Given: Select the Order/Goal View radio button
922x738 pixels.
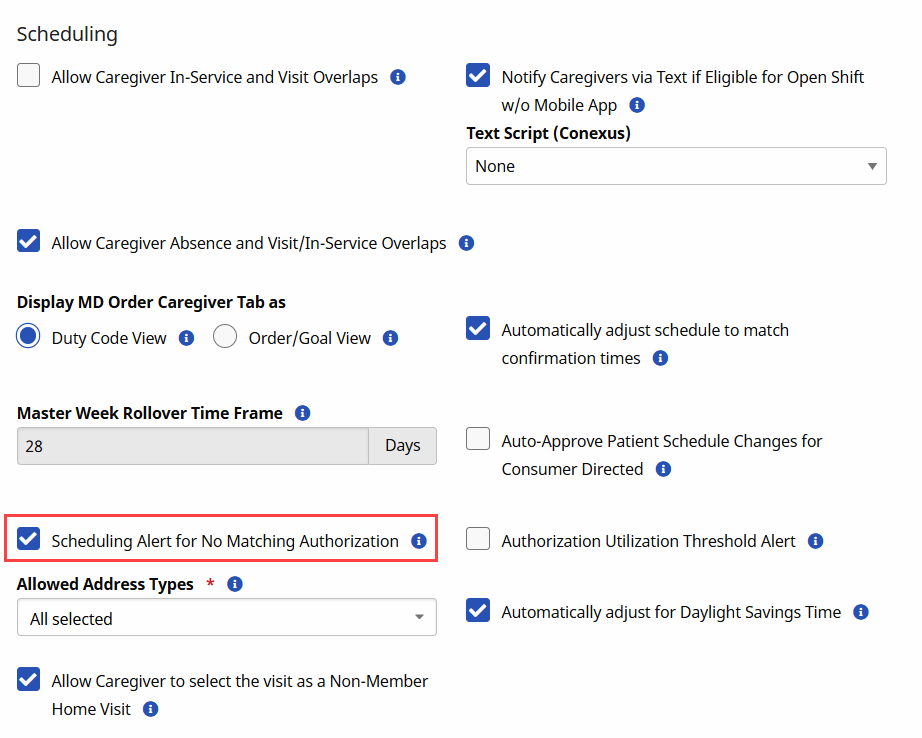Looking at the screenshot, I should [x=225, y=337].
